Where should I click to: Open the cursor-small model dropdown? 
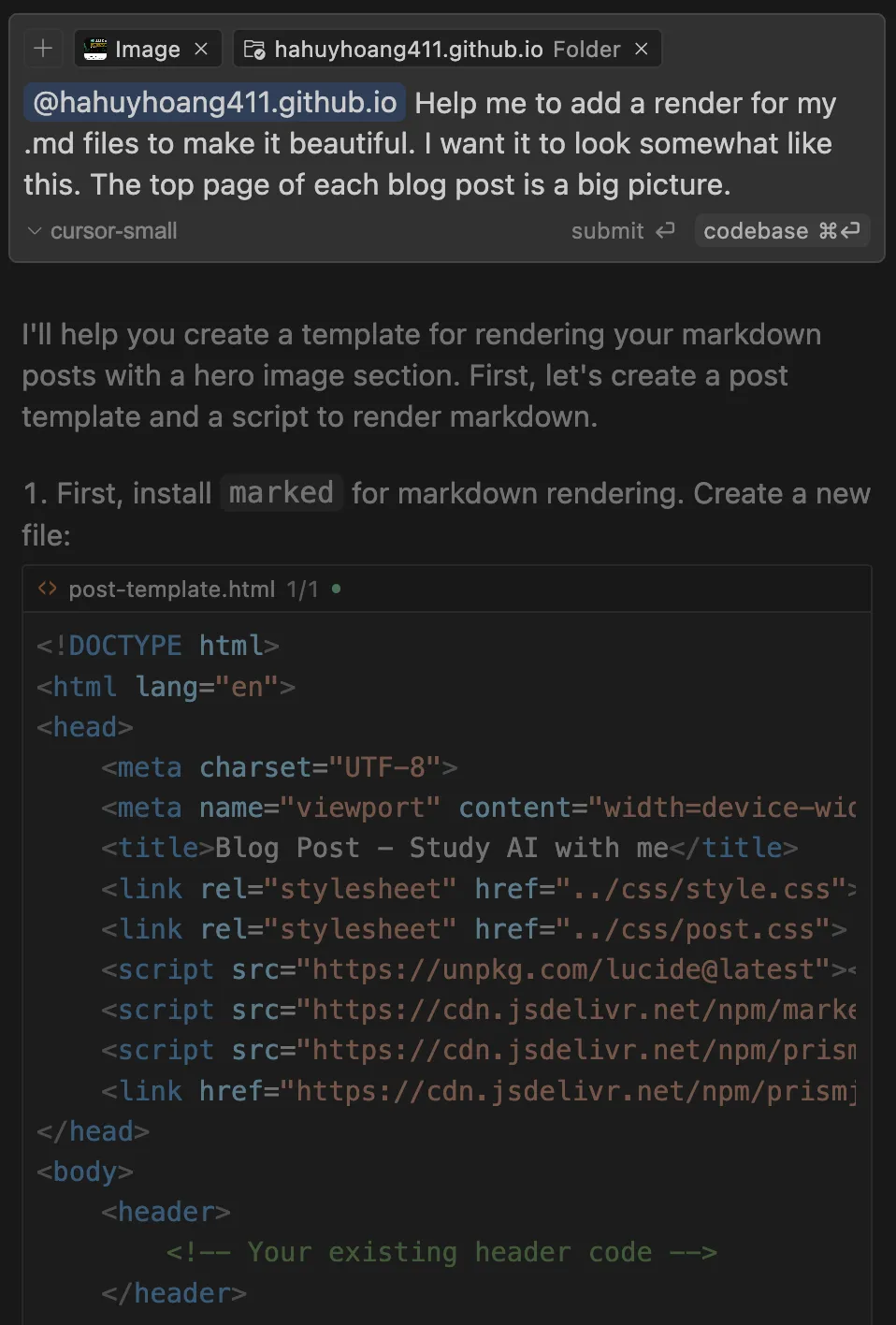[102, 231]
